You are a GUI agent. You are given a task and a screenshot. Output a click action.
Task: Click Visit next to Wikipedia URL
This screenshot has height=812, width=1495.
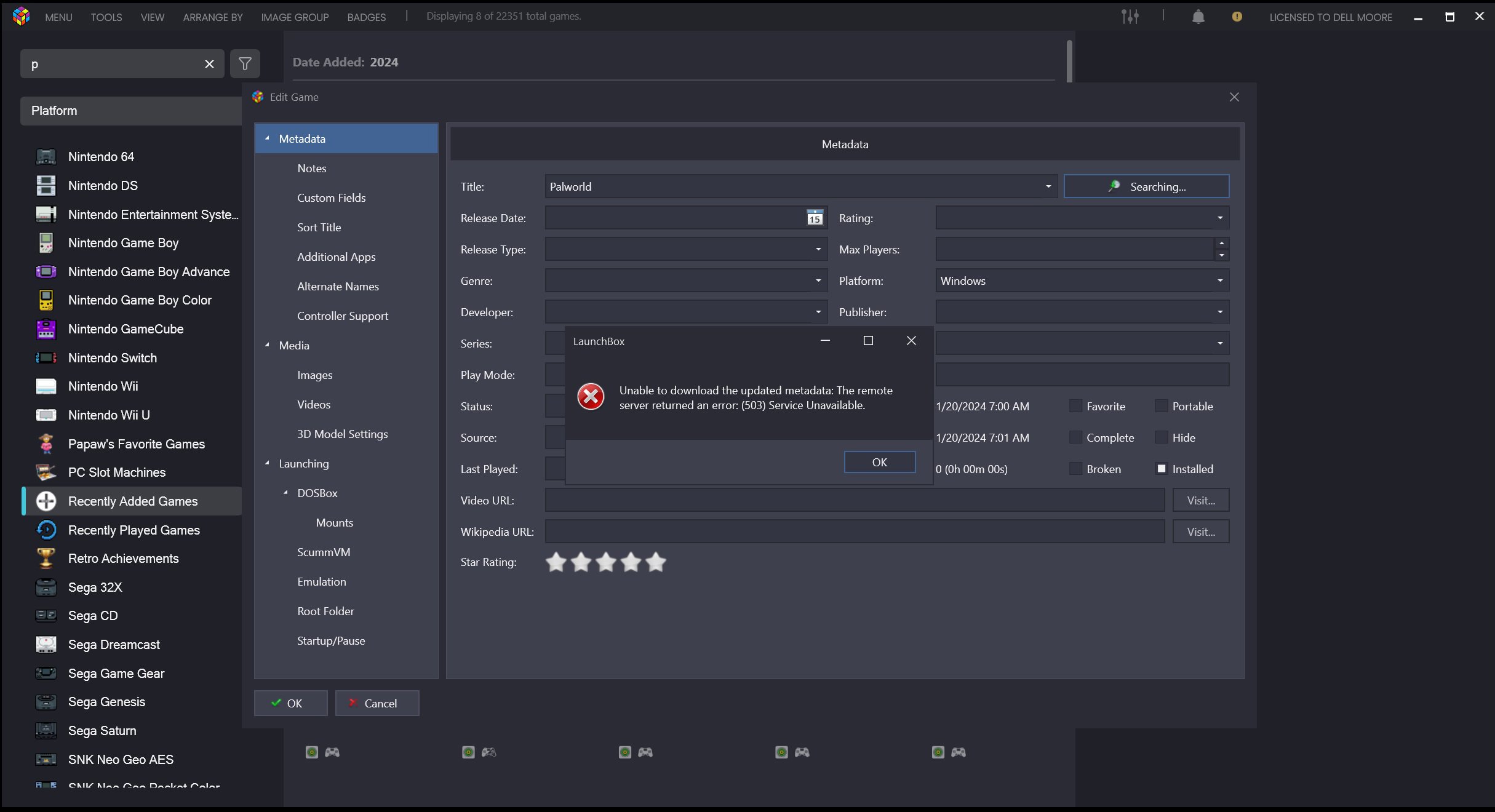pos(1200,531)
